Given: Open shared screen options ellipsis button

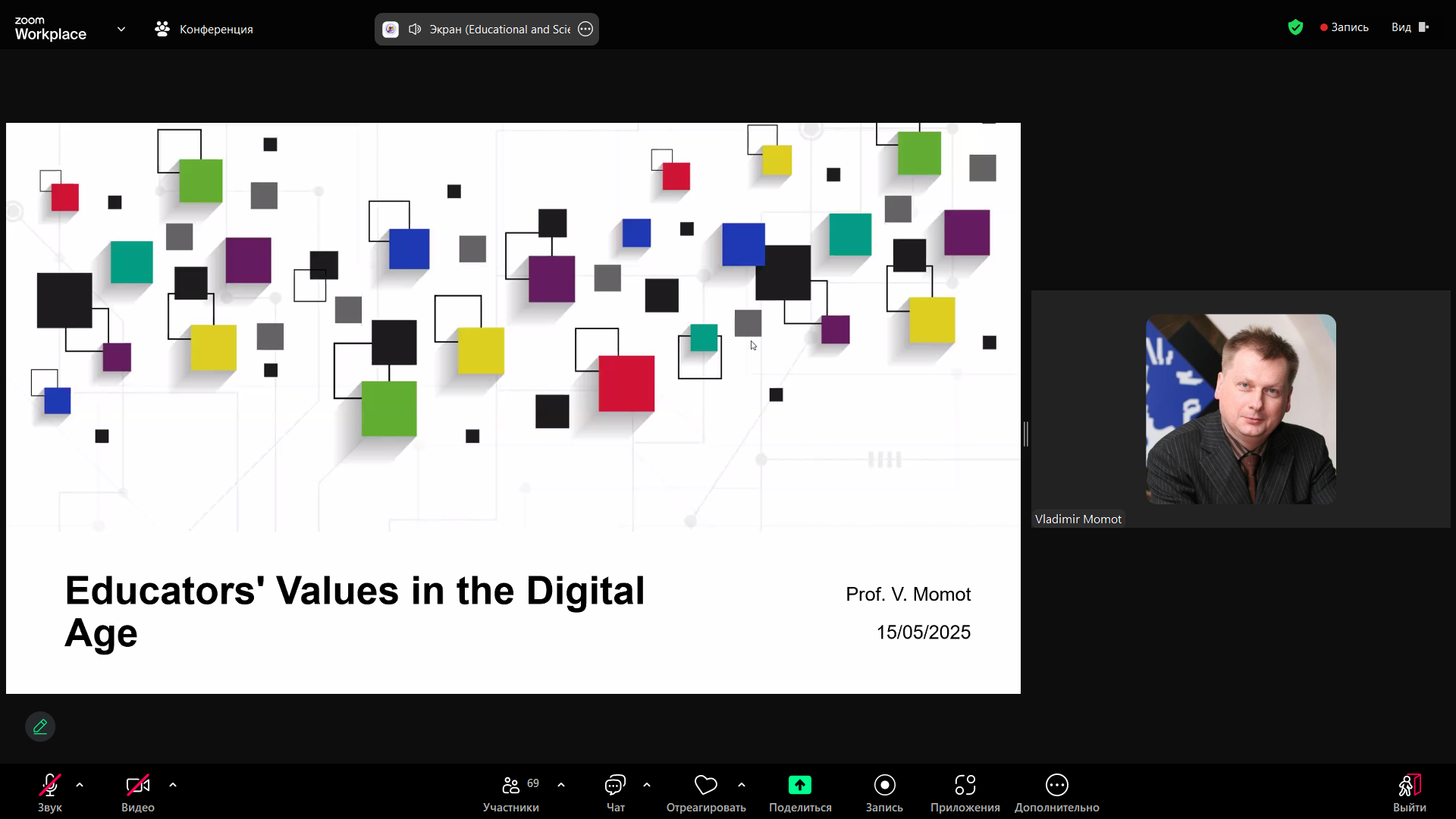Looking at the screenshot, I should (x=585, y=29).
